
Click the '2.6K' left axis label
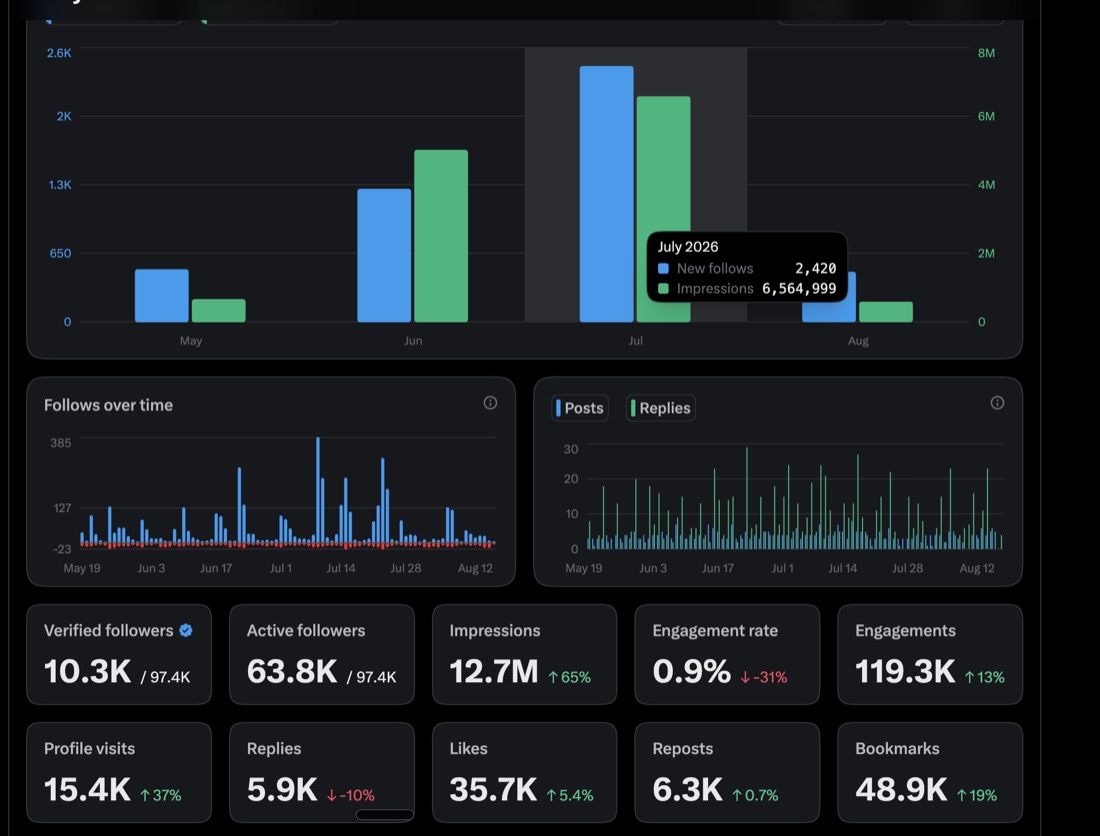pyautogui.click(x=59, y=53)
